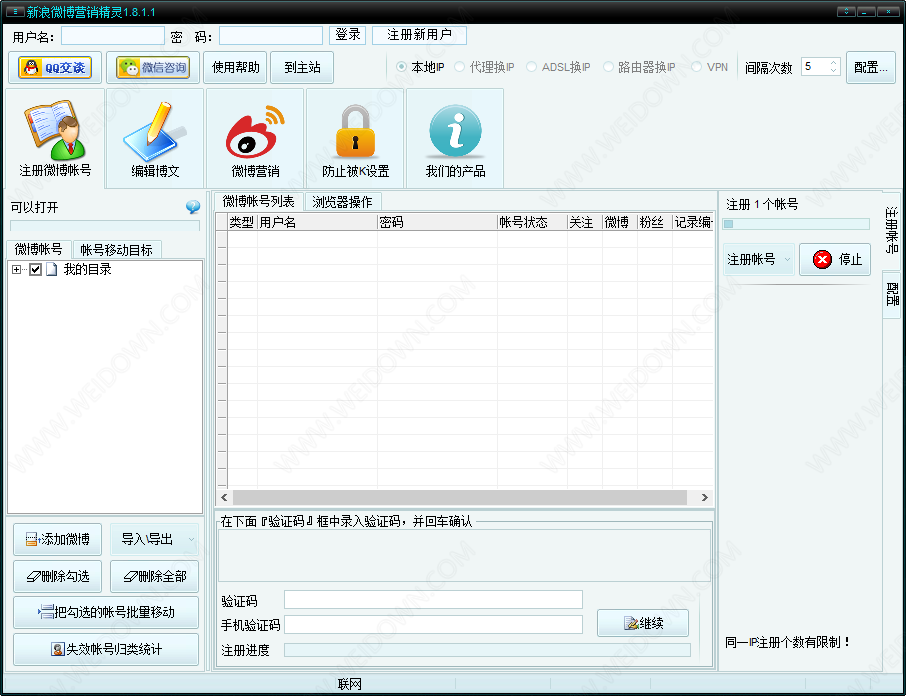Open the vertical 配置 side tab
Screen dimensions: 906x696
click(x=892, y=293)
